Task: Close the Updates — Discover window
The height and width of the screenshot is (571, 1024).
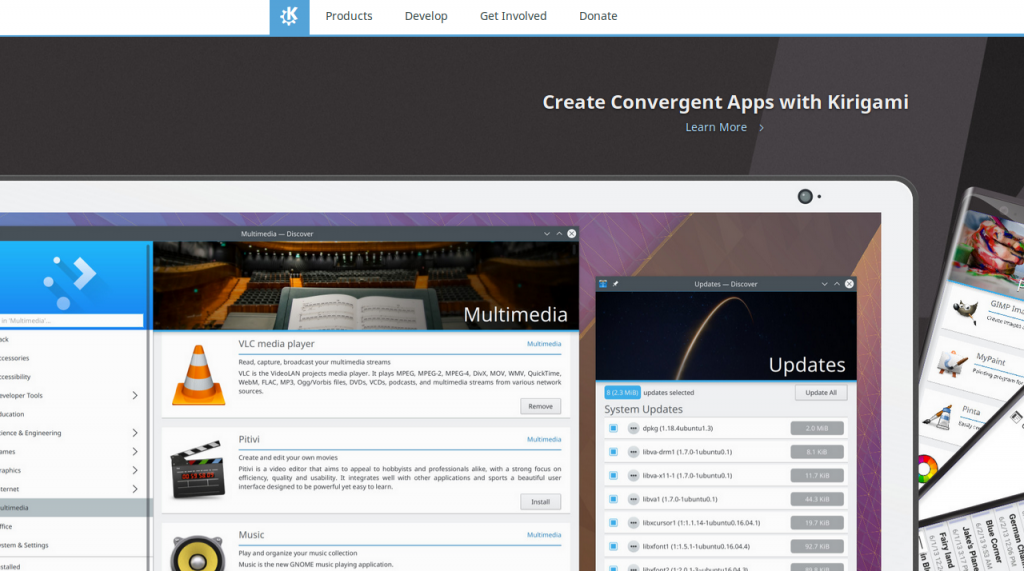Action: tap(849, 284)
